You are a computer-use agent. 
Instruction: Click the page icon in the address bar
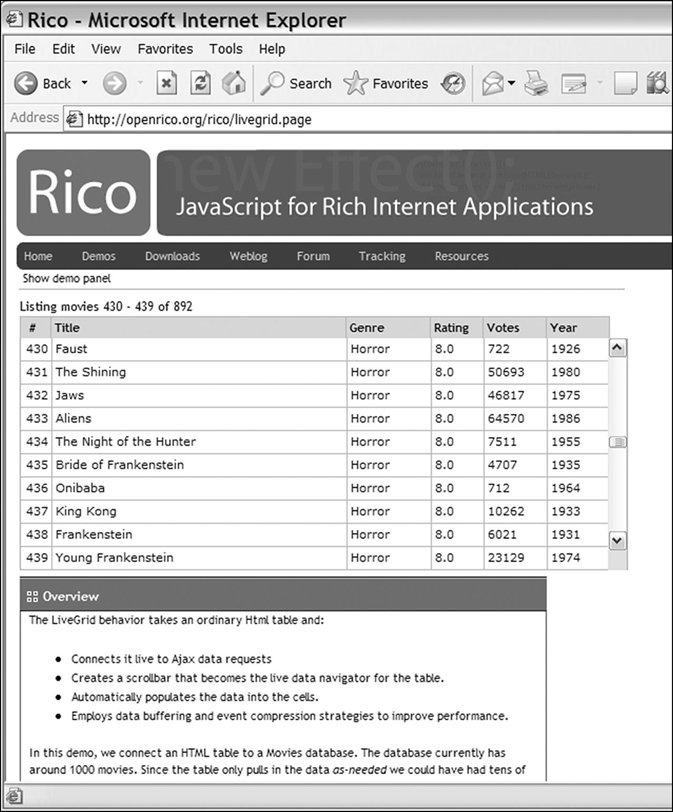[x=74, y=119]
